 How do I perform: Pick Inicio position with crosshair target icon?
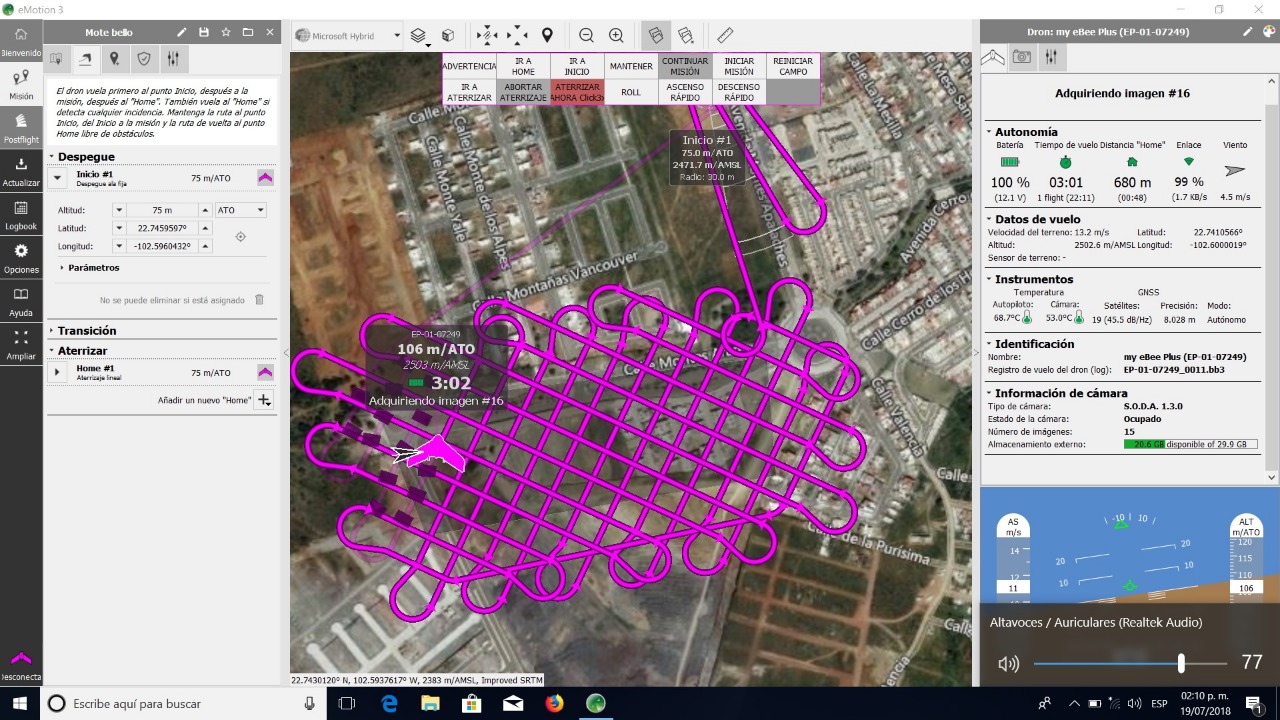[x=240, y=237]
